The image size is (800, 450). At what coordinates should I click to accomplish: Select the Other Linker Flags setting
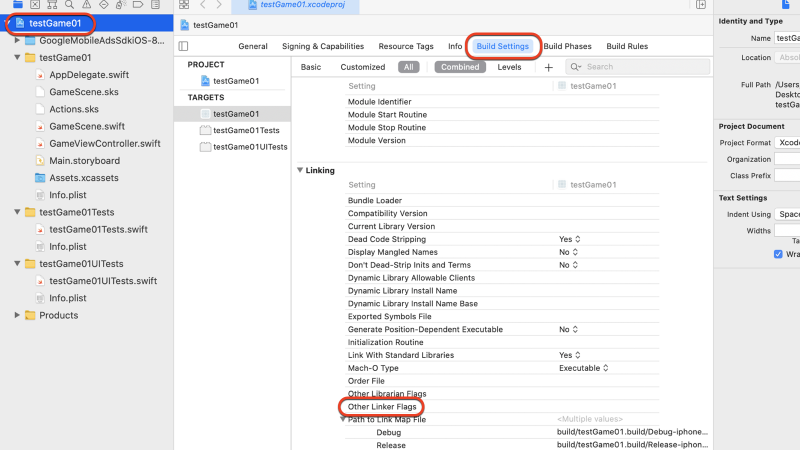382,407
